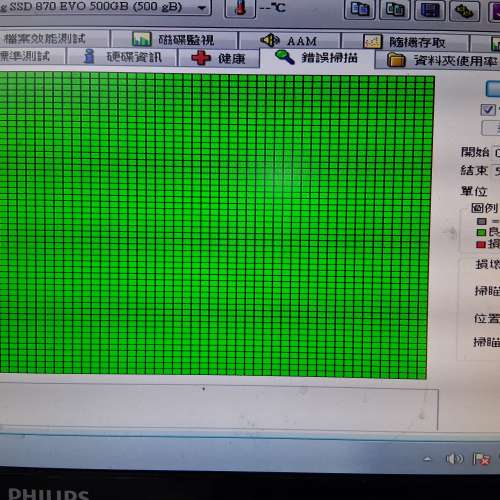The height and width of the screenshot is (500, 500).
Task: Click the 開始 start position field
Action: tap(497, 153)
